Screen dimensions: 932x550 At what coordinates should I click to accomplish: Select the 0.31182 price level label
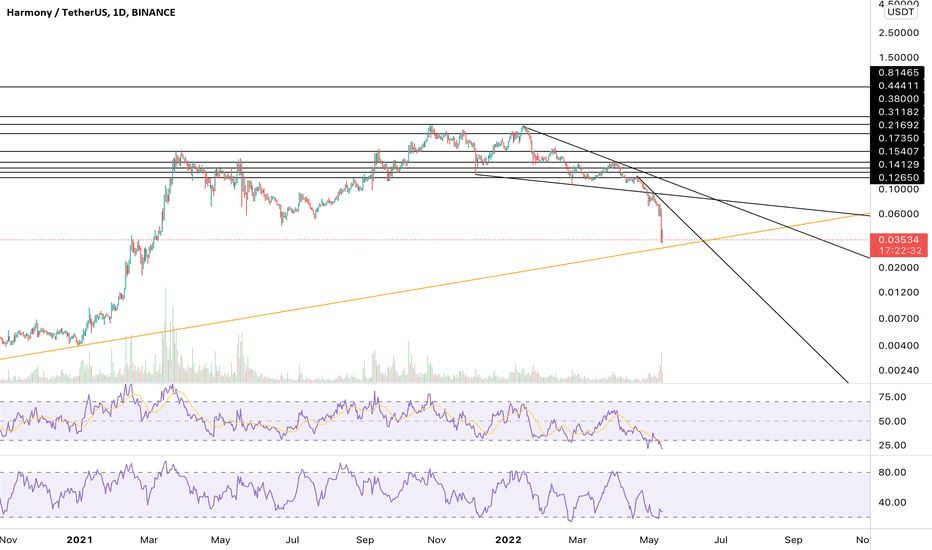[898, 112]
